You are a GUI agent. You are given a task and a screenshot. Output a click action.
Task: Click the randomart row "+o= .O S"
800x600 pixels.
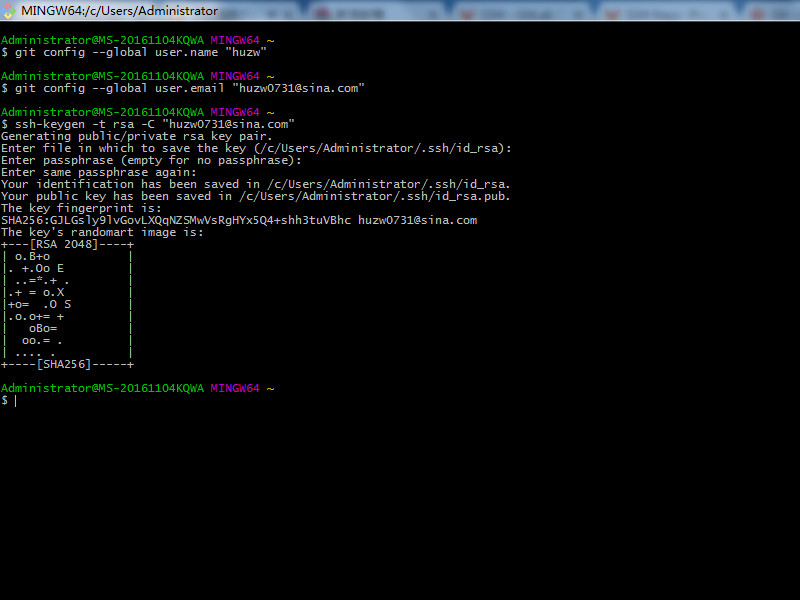point(39,305)
